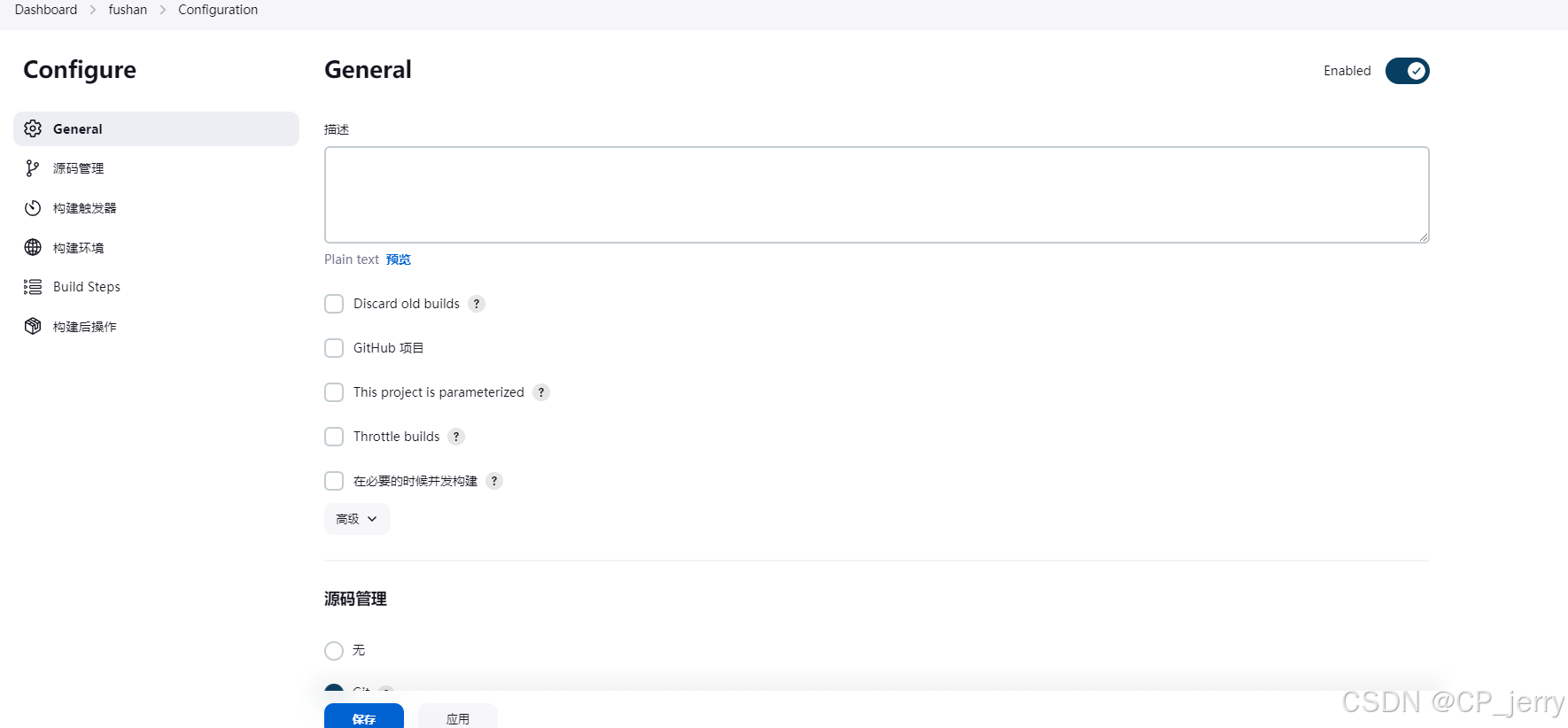Open the Dashboard breadcrumb link

pos(46,10)
